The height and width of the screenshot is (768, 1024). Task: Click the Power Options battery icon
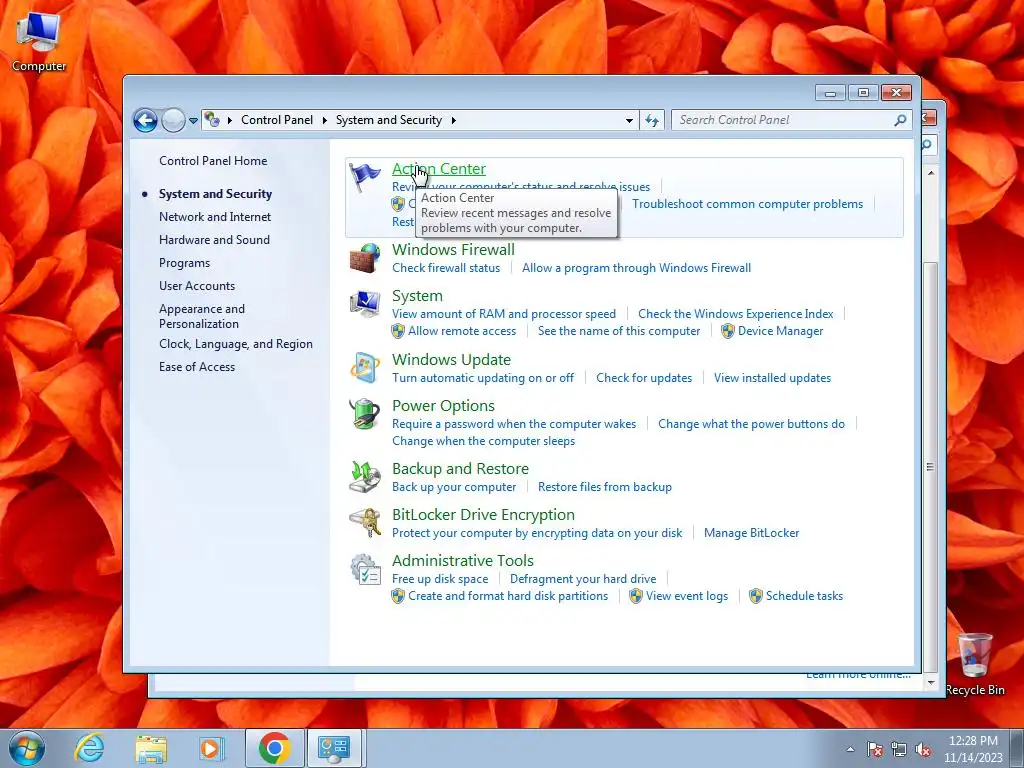coord(364,414)
